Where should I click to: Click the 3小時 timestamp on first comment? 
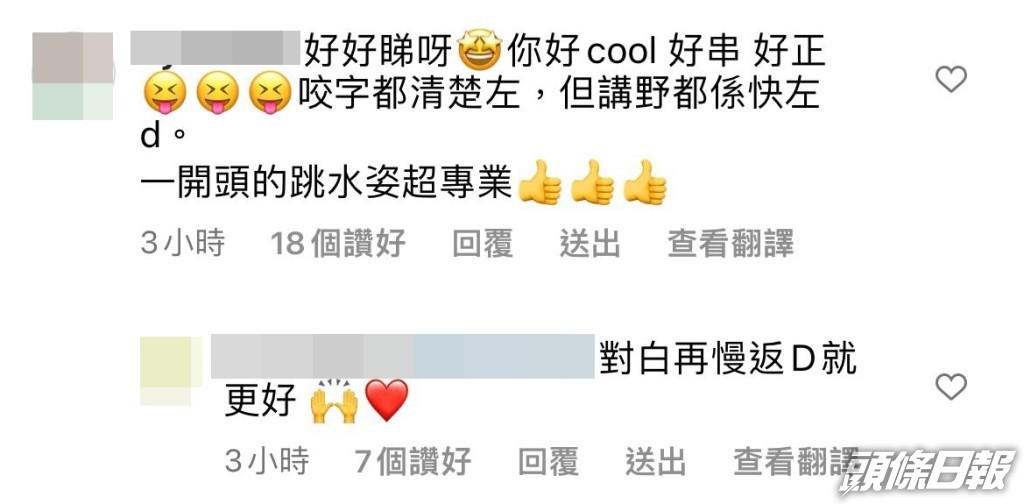coord(182,244)
